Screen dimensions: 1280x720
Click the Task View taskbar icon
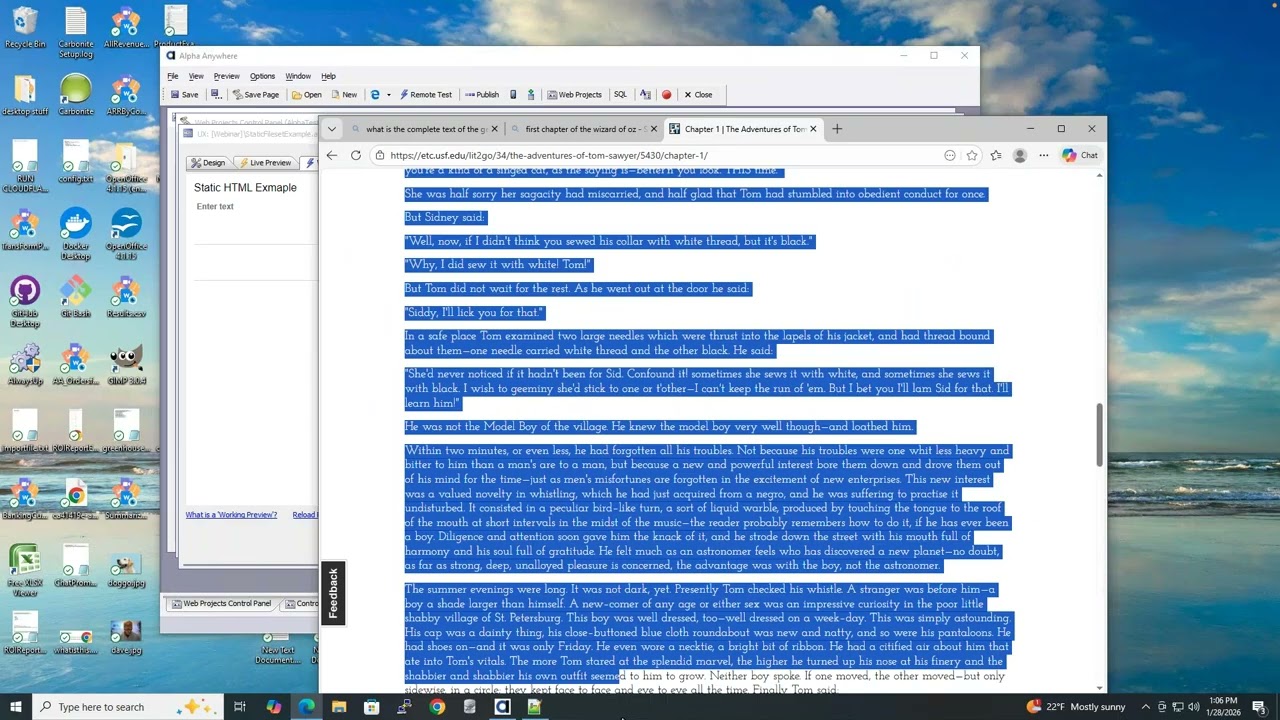coord(240,707)
